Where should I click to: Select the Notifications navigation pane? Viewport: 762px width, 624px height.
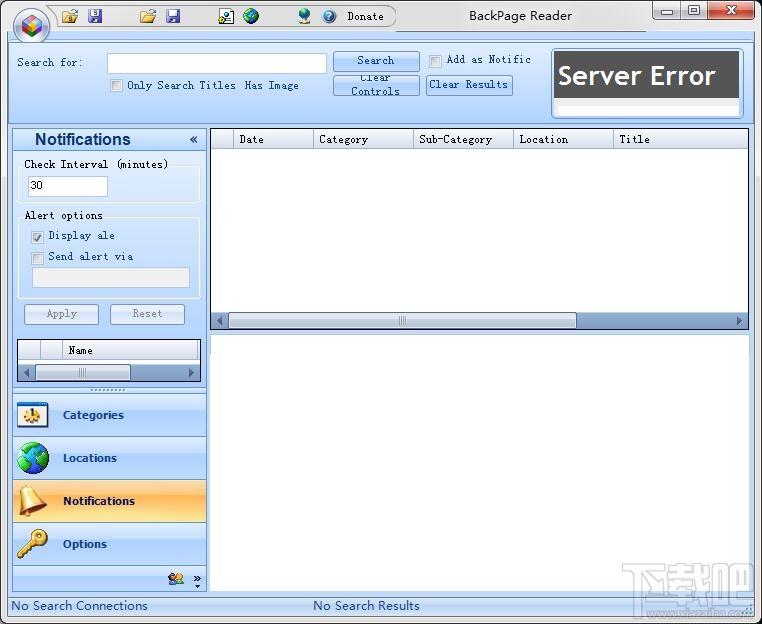[x=109, y=501]
